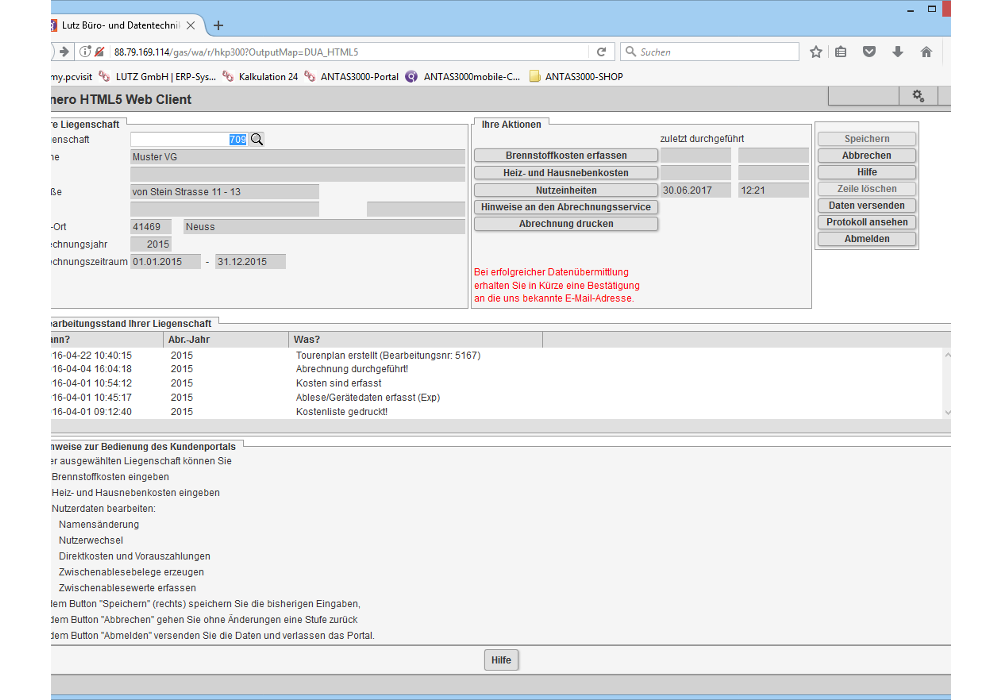
Task: Open the Firefox downloads arrow icon
Action: [x=898, y=52]
